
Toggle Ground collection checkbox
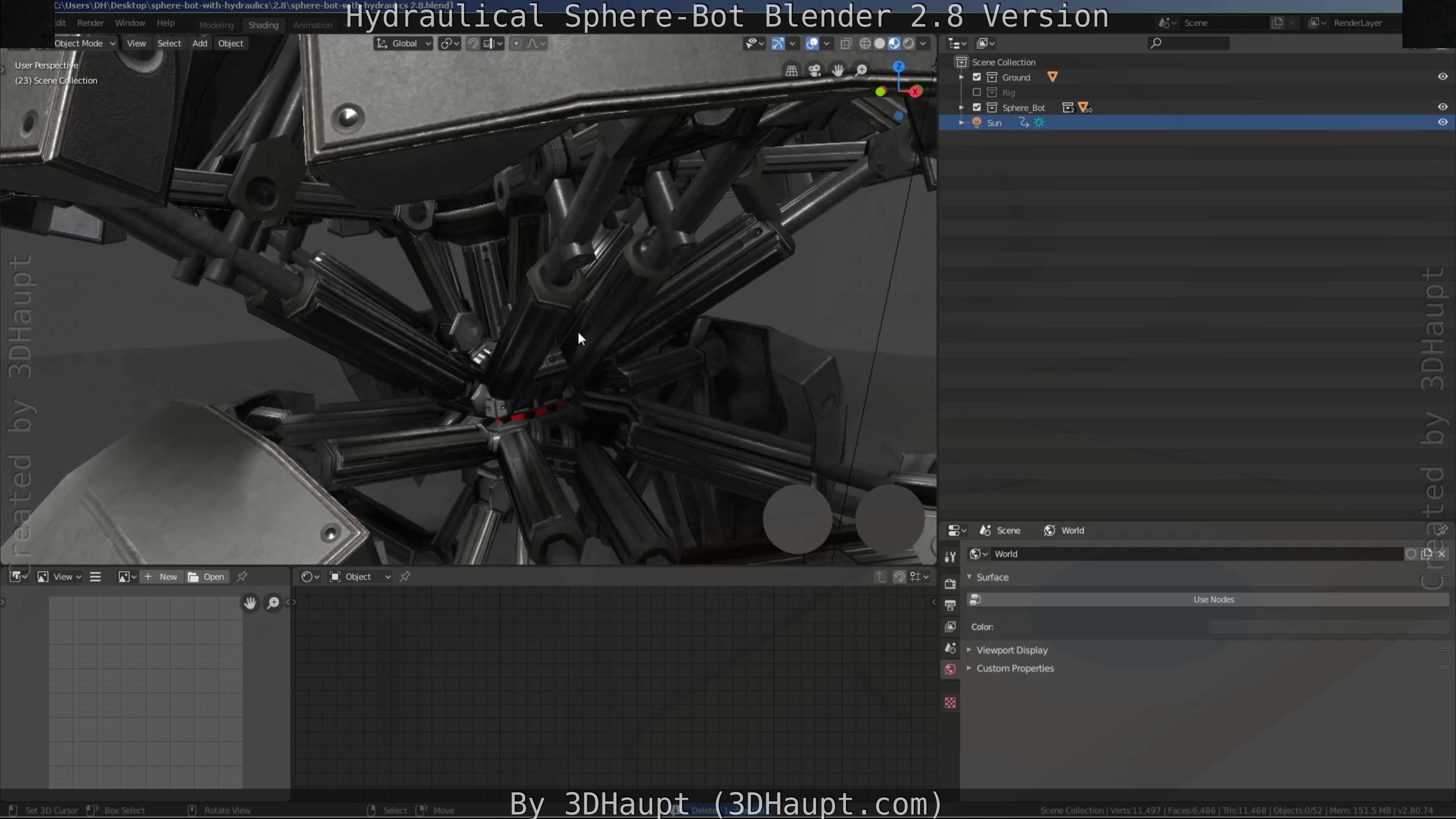click(x=977, y=77)
